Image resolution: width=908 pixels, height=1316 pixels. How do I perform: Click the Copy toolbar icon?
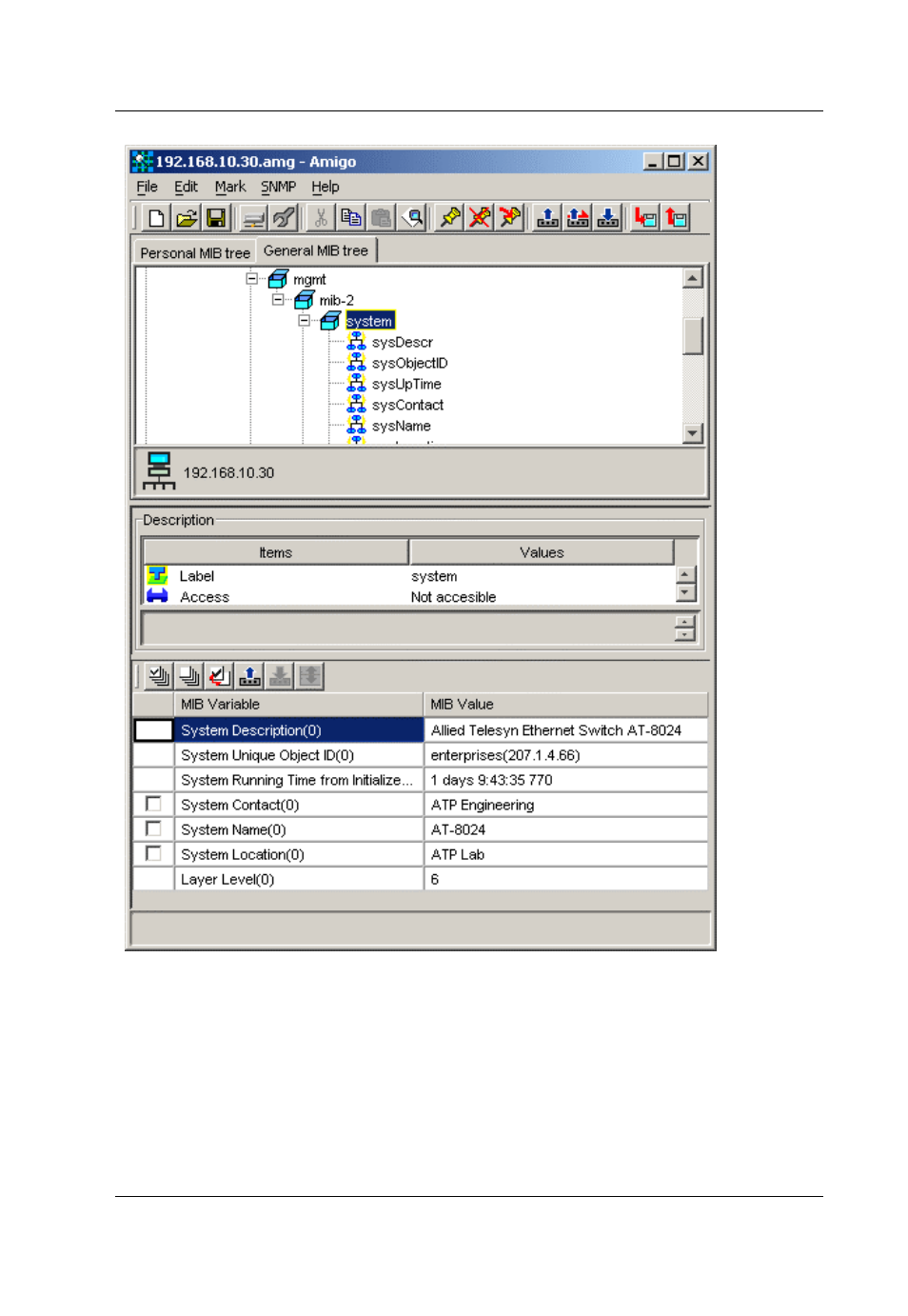tap(351, 218)
